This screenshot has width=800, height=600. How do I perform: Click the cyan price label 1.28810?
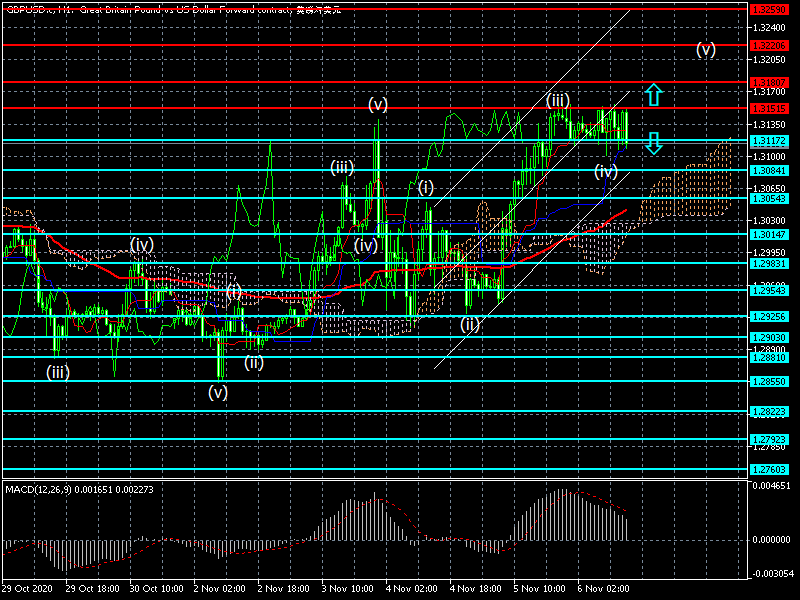pyautogui.click(x=769, y=358)
